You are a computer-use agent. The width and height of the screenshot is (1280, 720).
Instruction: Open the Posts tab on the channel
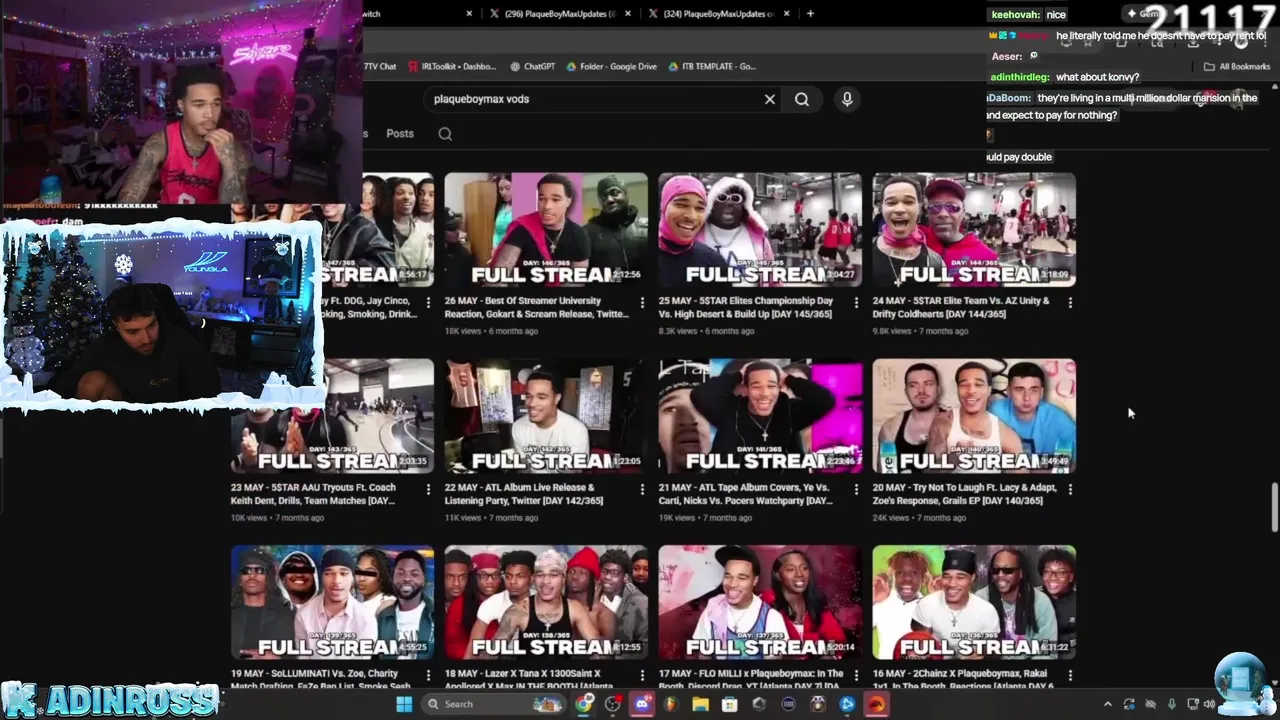(x=400, y=134)
